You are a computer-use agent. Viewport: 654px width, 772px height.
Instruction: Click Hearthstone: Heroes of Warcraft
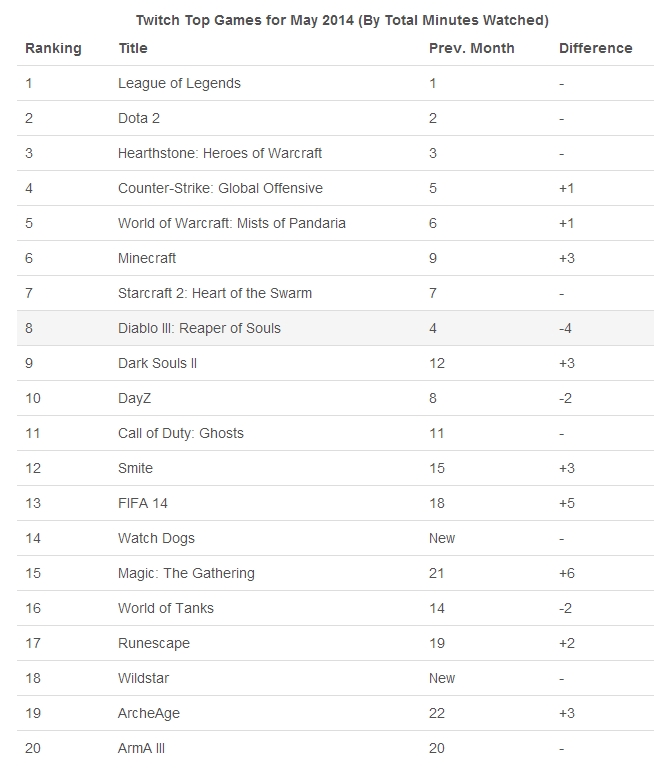(220, 153)
